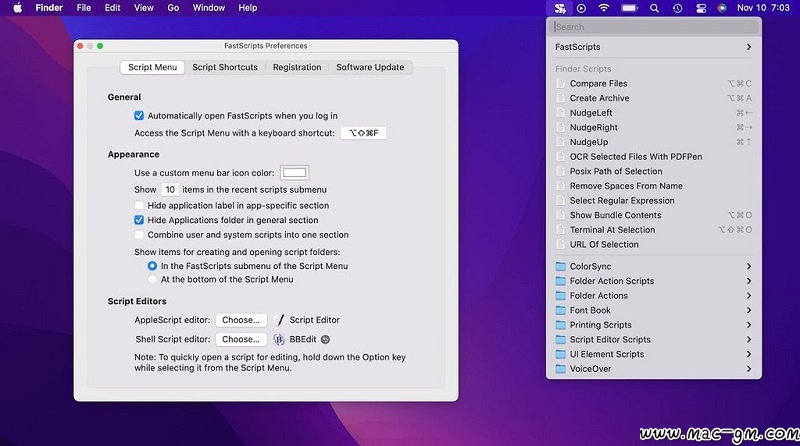
Task: Click the Script Editor app icon
Action: click(279, 320)
